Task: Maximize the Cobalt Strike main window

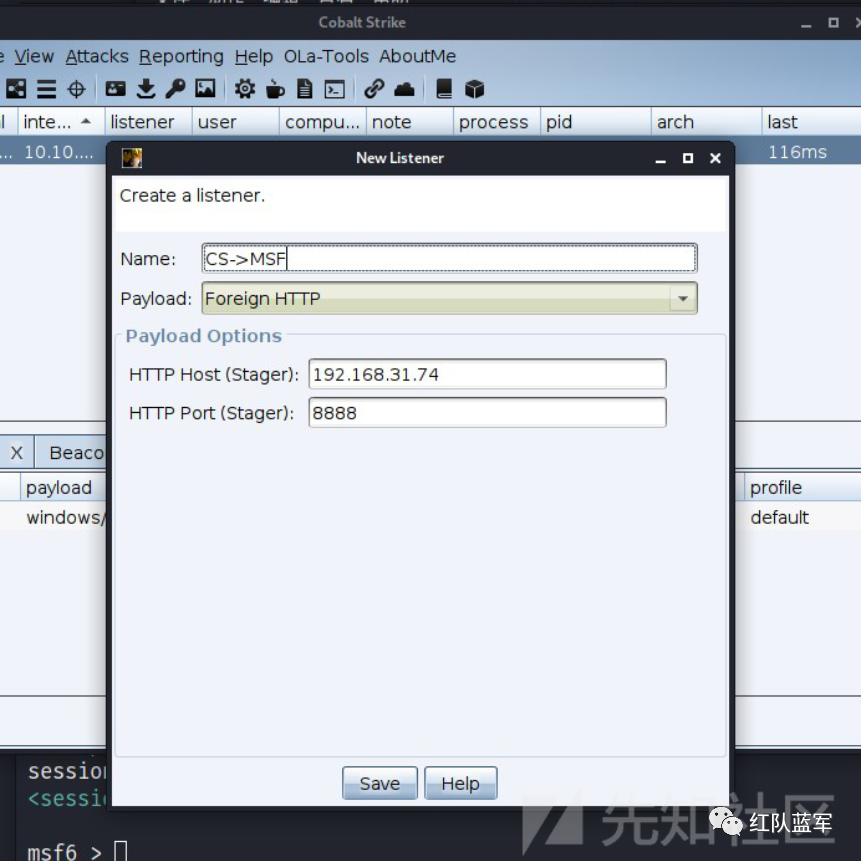Action: pos(833,22)
